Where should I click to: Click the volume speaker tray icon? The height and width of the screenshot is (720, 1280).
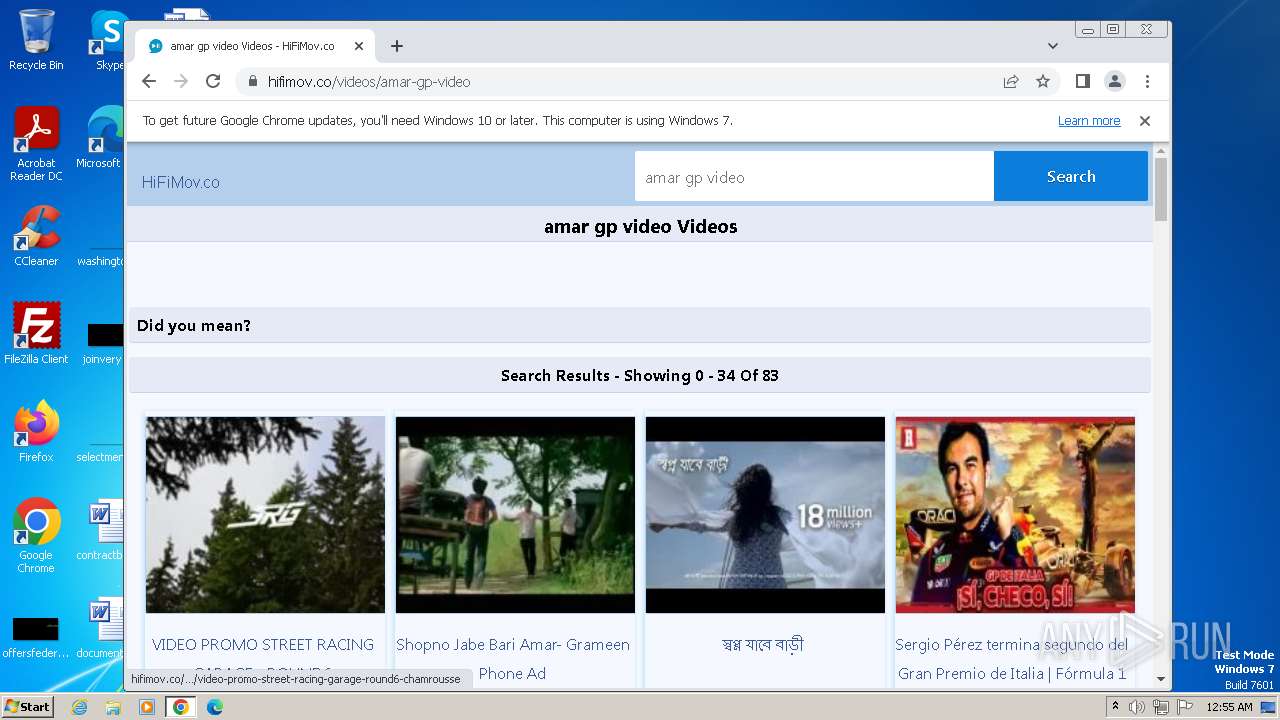click(x=1138, y=707)
